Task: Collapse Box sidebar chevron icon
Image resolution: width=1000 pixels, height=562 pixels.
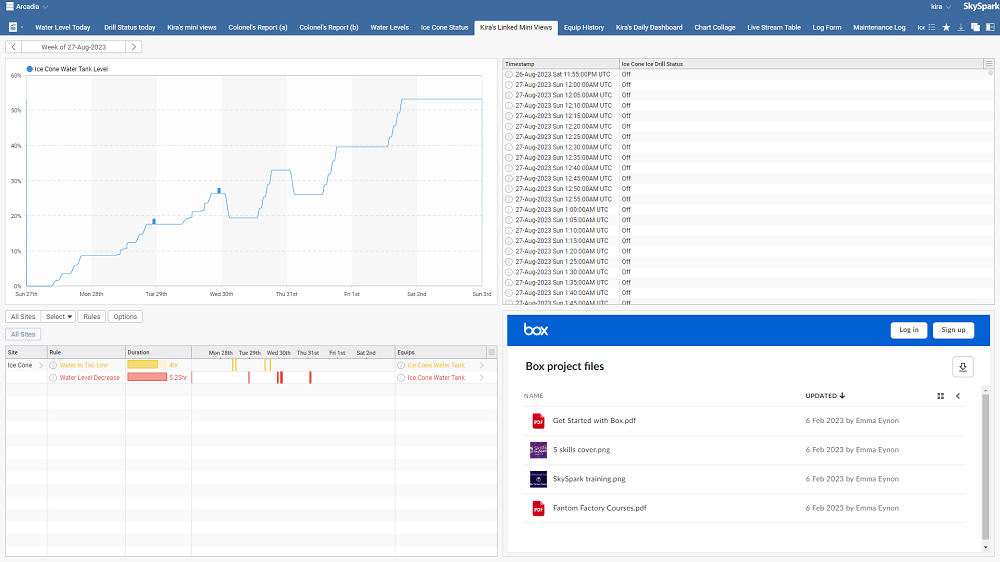Action: (x=958, y=396)
